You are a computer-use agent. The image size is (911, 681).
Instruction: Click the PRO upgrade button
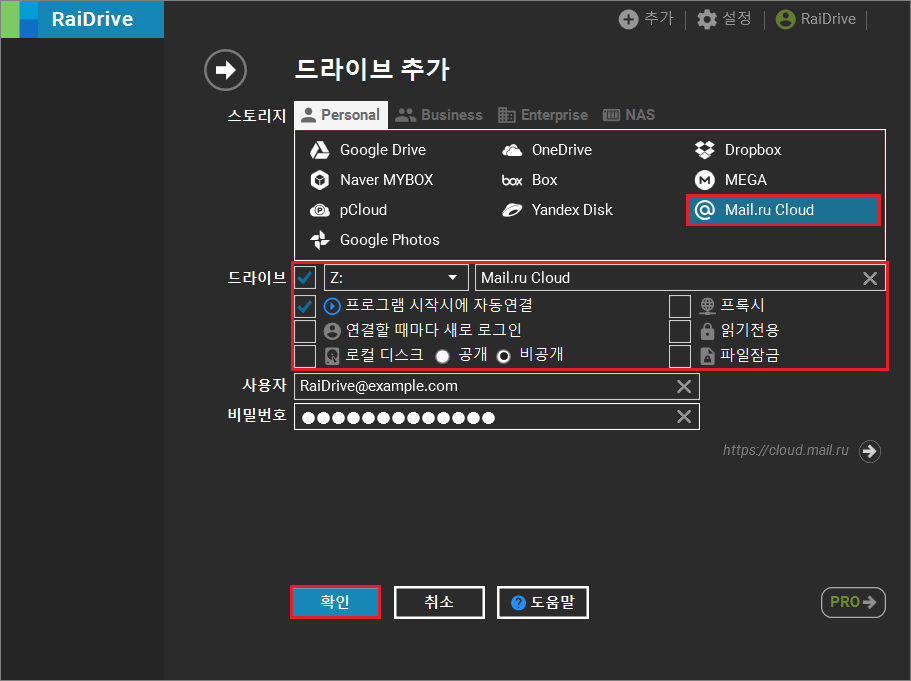coord(853,602)
